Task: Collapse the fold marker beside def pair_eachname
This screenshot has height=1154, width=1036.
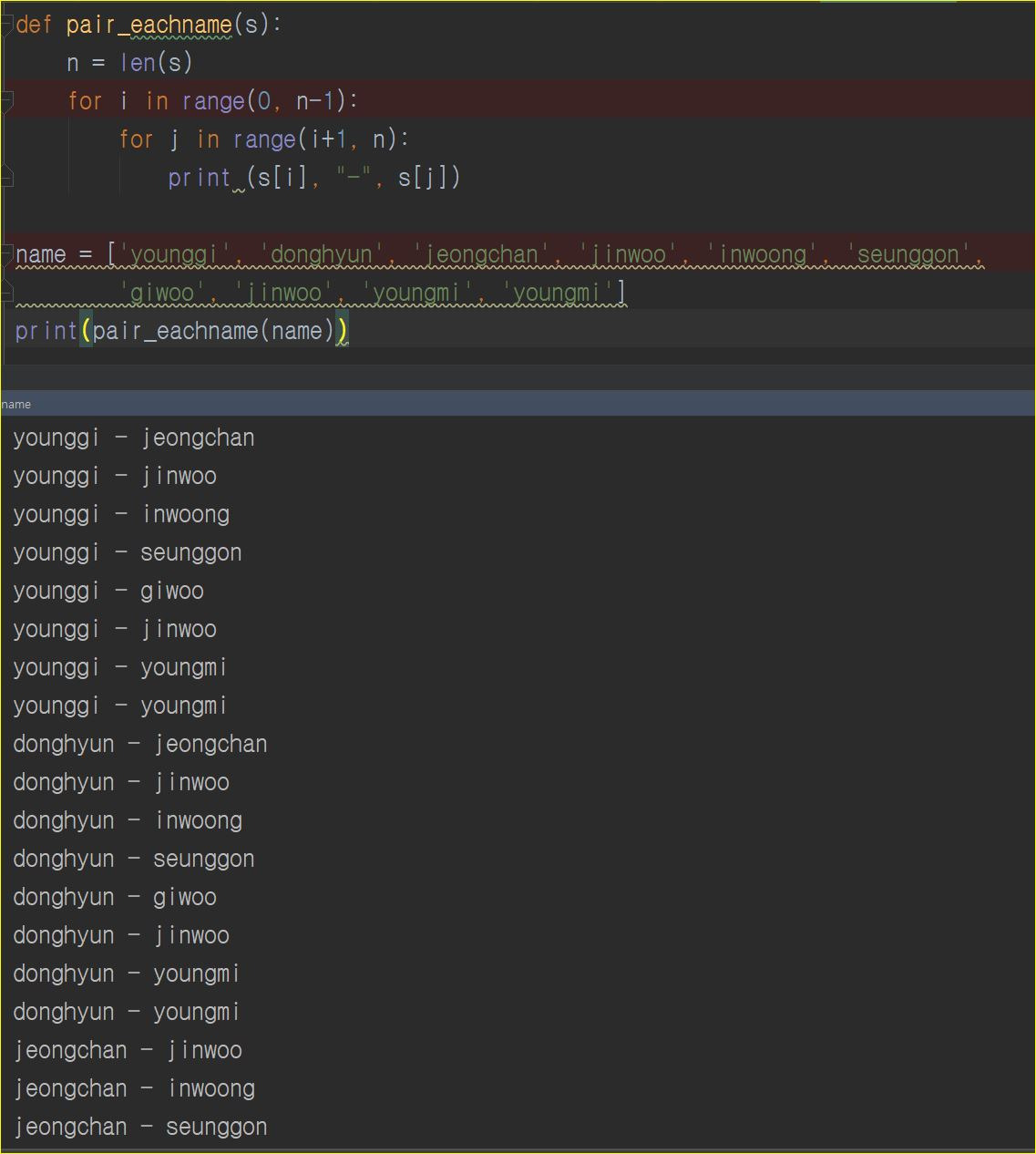Action: click(7, 25)
